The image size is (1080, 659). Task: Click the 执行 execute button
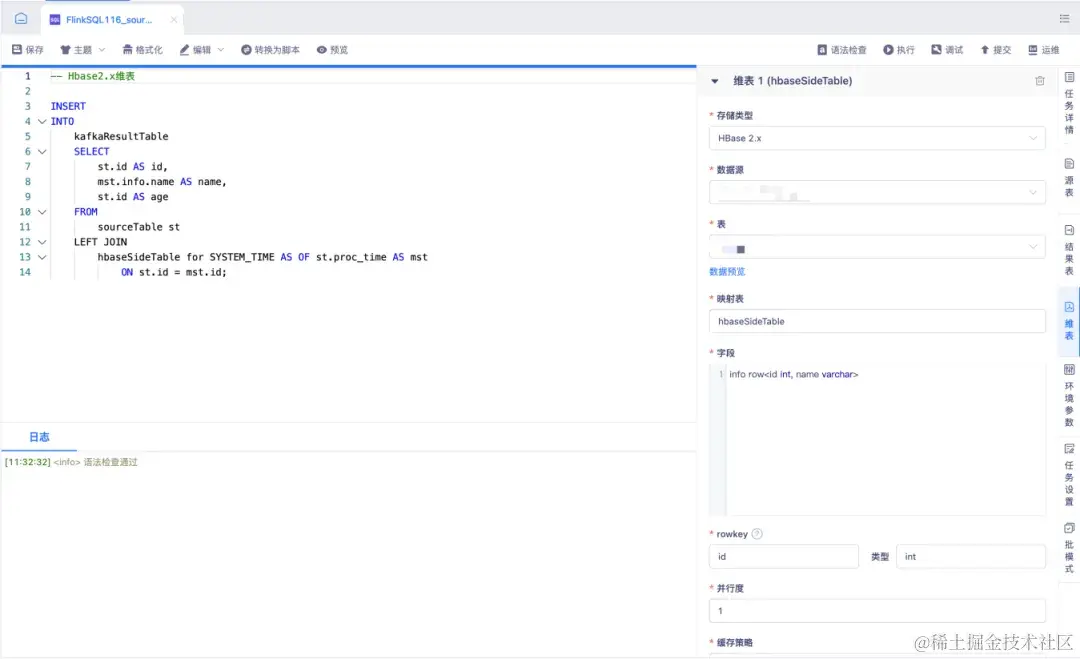pos(899,50)
